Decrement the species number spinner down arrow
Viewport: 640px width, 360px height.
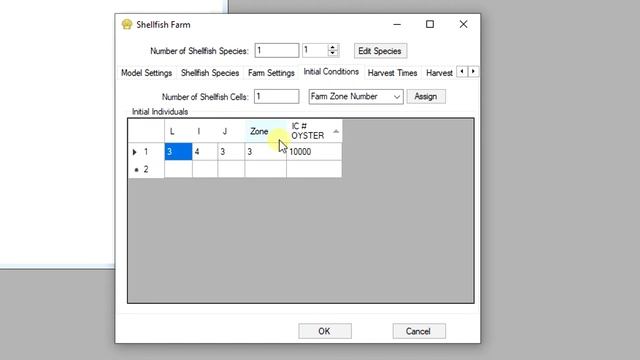(x=333, y=53)
